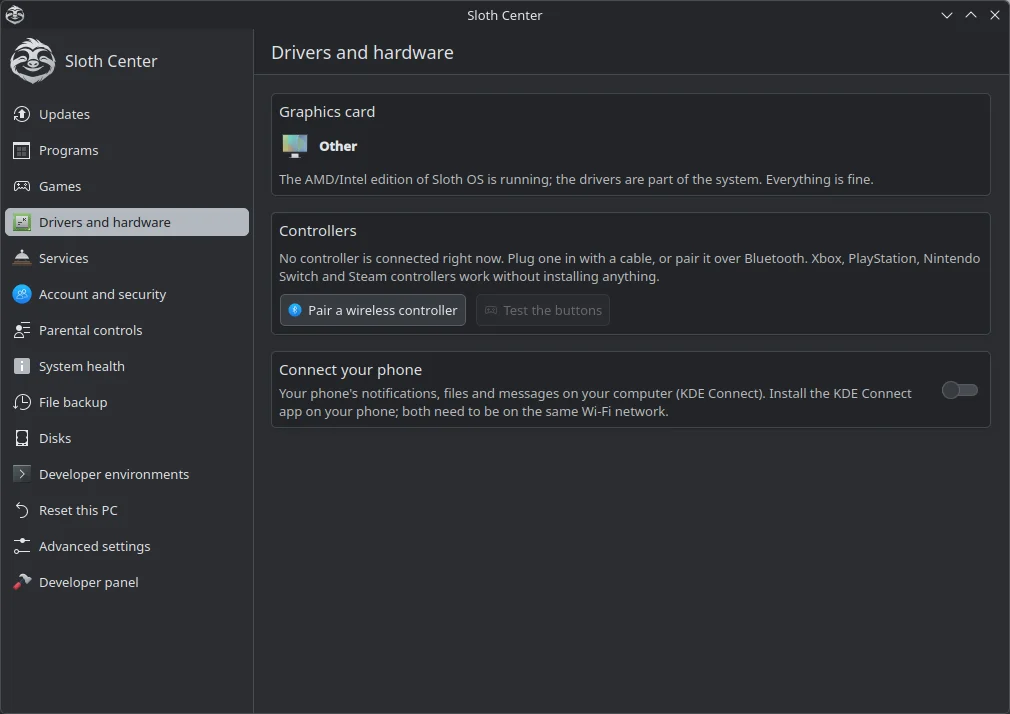The image size is (1010, 714).
Task: Click the Controllers heading
Action: pyautogui.click(x=318, y=231)
